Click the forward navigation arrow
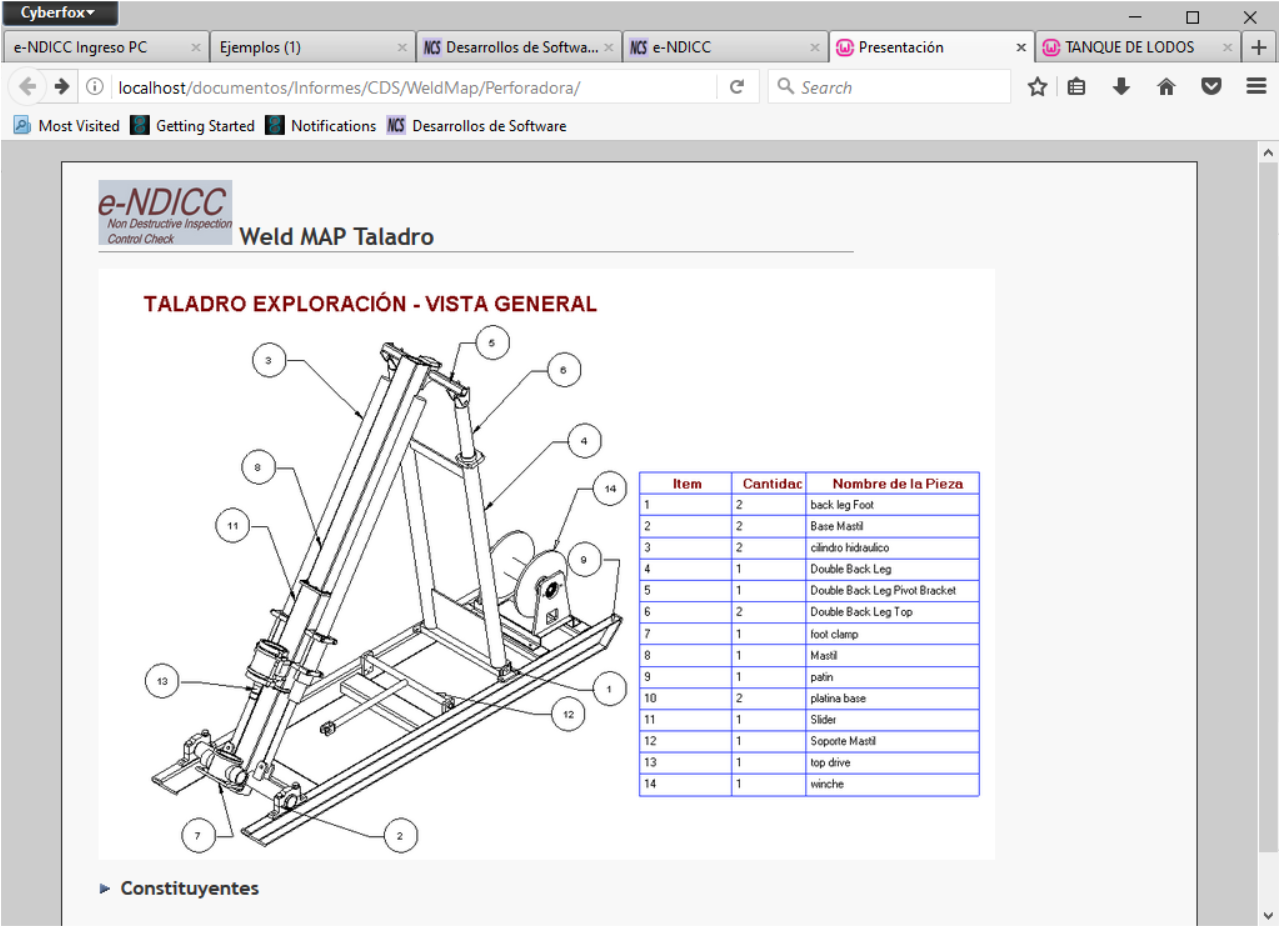Viewport: 1279px width, 927px height. tap(62, 87)
